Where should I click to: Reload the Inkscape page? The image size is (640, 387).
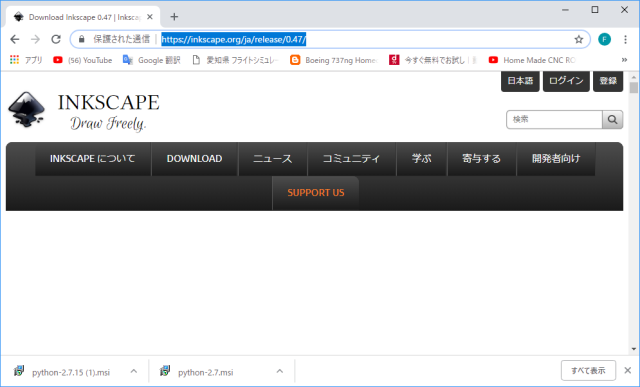[56, 39]
